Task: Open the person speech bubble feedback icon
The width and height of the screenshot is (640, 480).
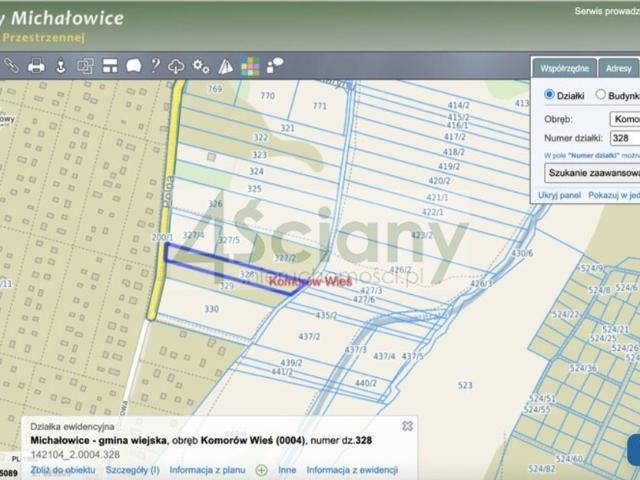Action: pos(275,65)
